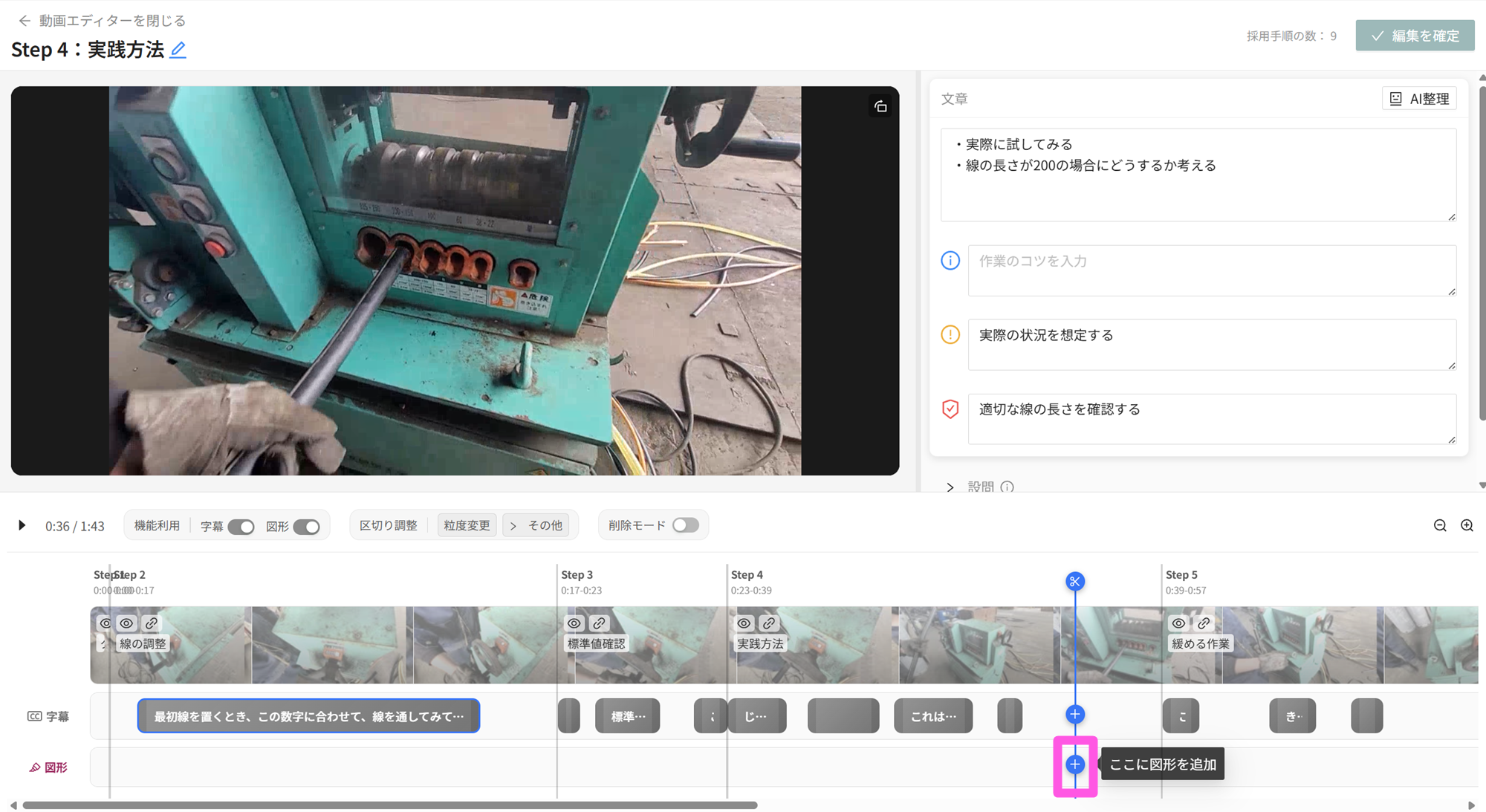Enable 削除モード delete mode

[x=685, y=525]
